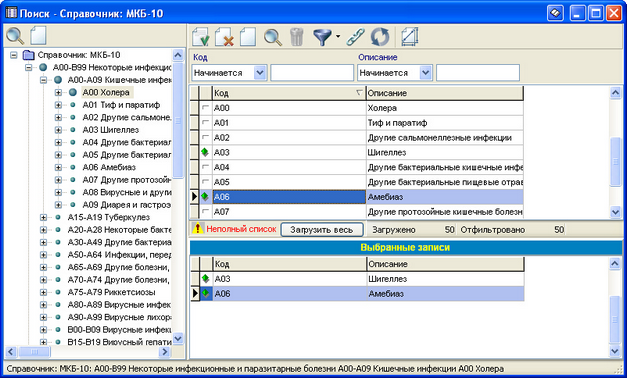Sort by the Описание column header in top grid

444,93
